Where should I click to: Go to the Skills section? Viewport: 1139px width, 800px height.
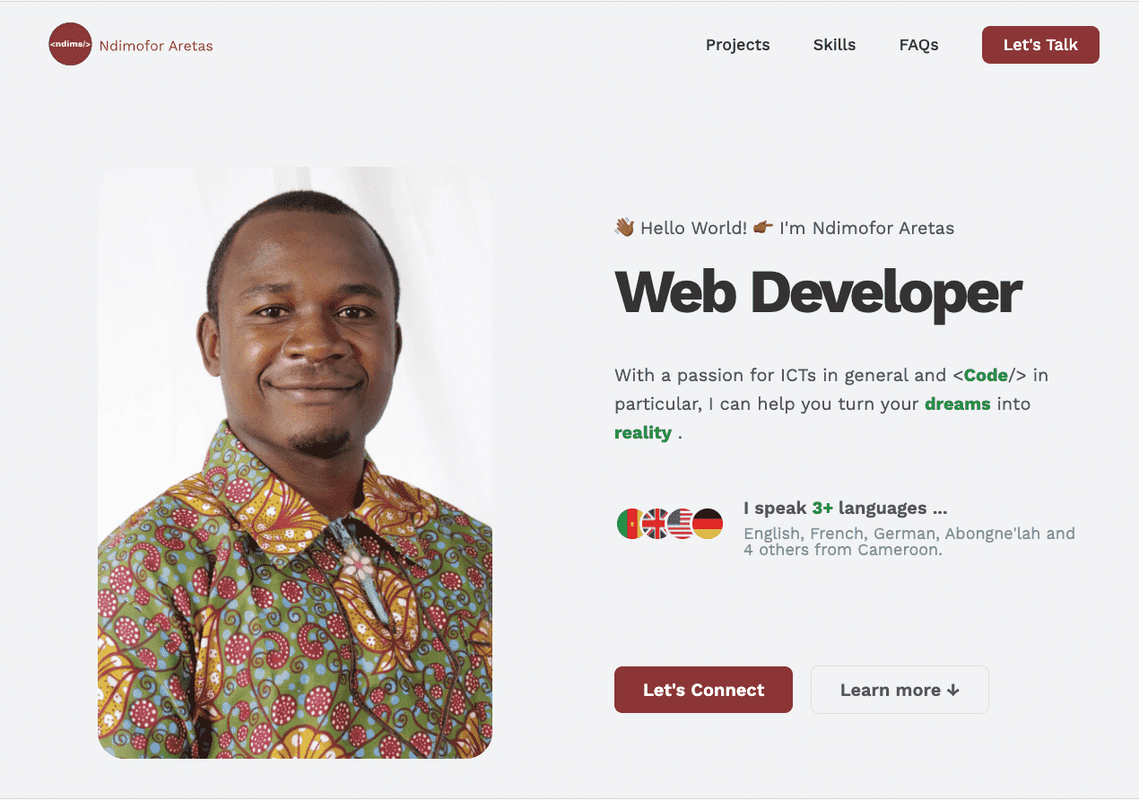[x=834, y=45]
